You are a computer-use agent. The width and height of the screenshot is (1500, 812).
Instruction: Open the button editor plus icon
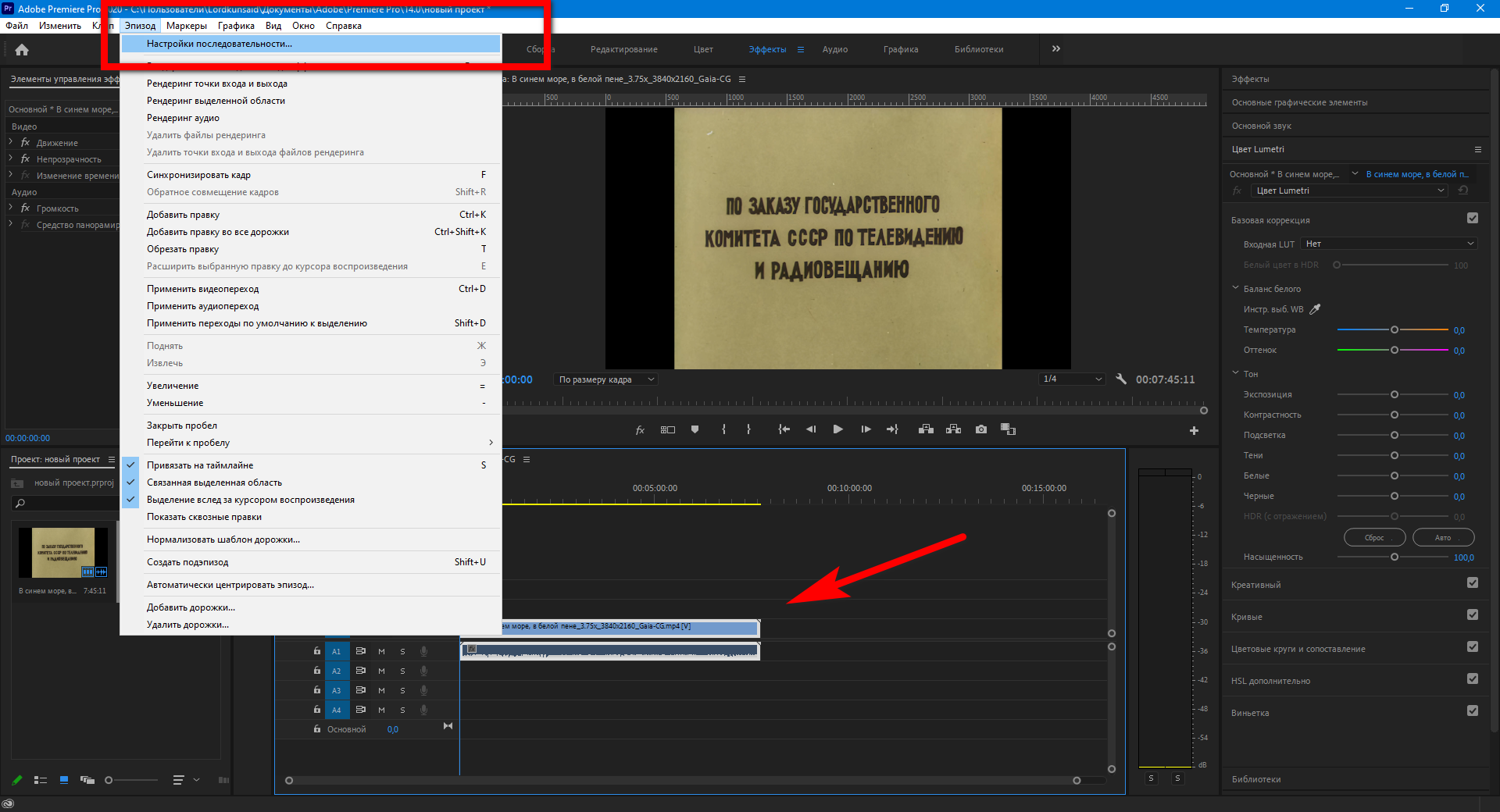pos(1194,430)
